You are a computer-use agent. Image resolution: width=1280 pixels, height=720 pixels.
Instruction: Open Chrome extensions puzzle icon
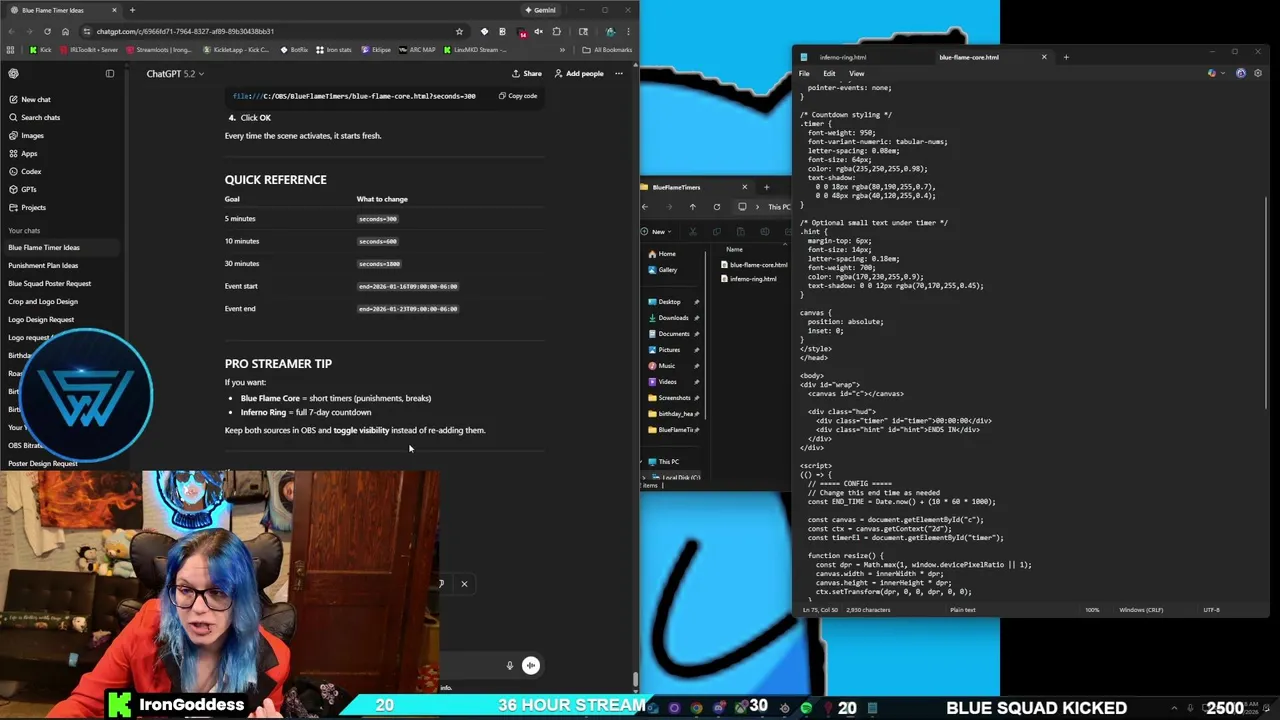556,31
